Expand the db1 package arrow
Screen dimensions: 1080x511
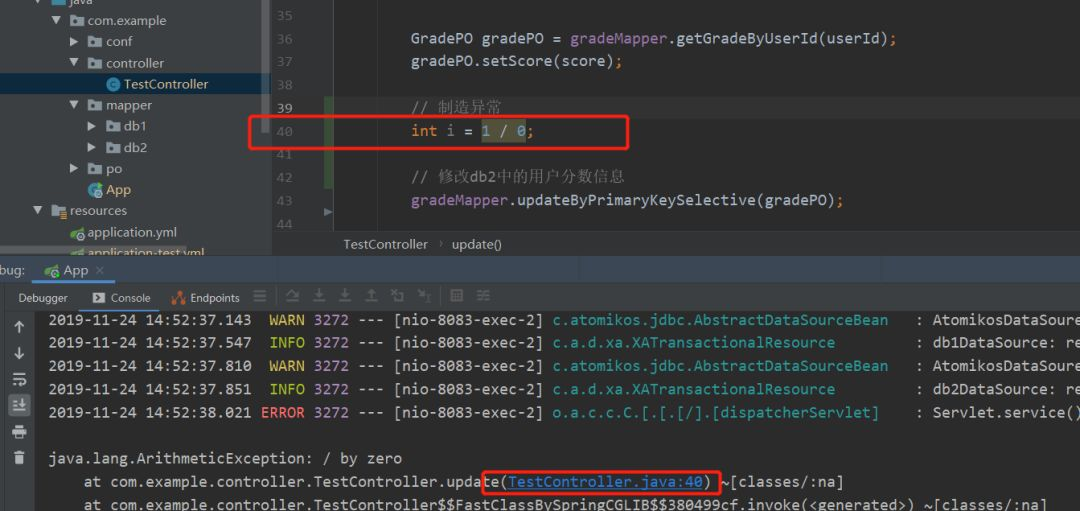coord(92,126)
